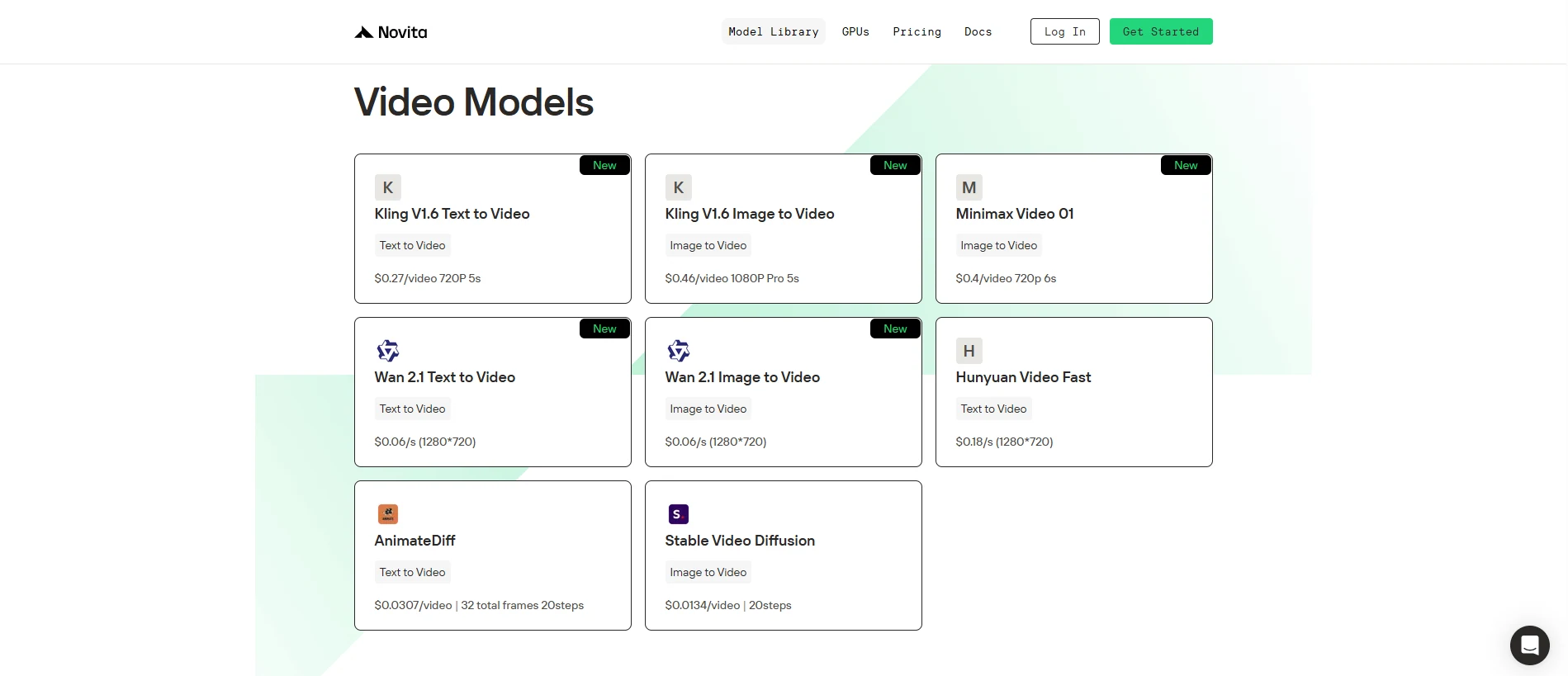Click the $0.46/video 1080P Pro 5s price
Image resolution: width=1568 pixels, height=676 pixels.
click(732, 278)
